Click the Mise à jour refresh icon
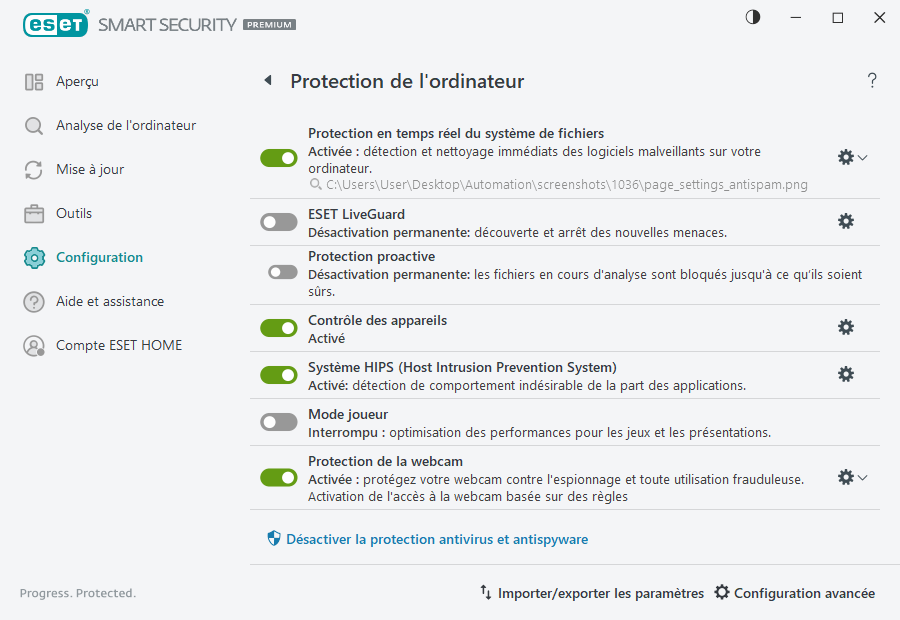The width and height of the screenshot is (900, 620). pyautogui.click(x=34, y=169)
